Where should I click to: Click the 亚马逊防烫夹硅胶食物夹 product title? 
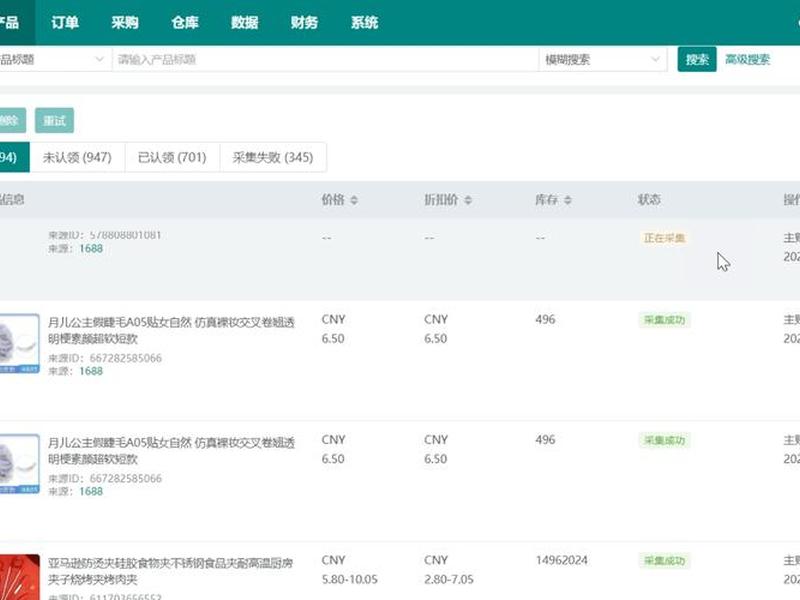[170, 571]
